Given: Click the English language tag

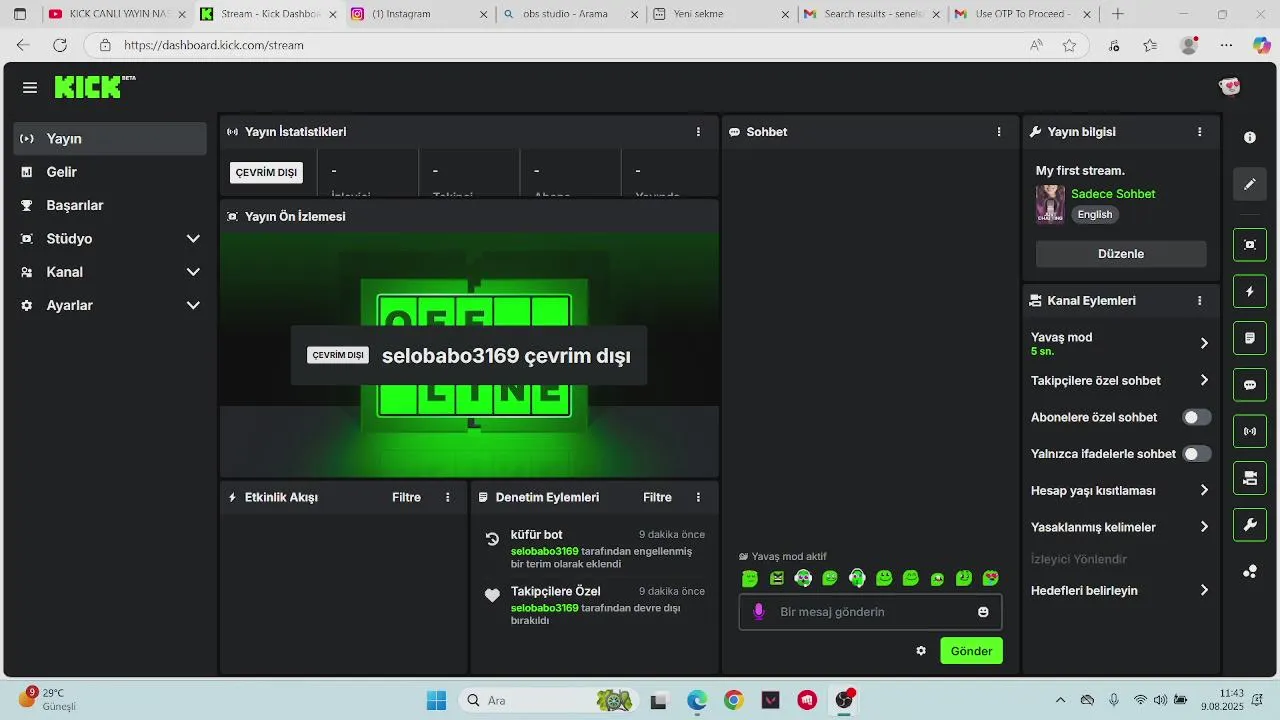Looking at the screenshot, I should [1095, 215].
